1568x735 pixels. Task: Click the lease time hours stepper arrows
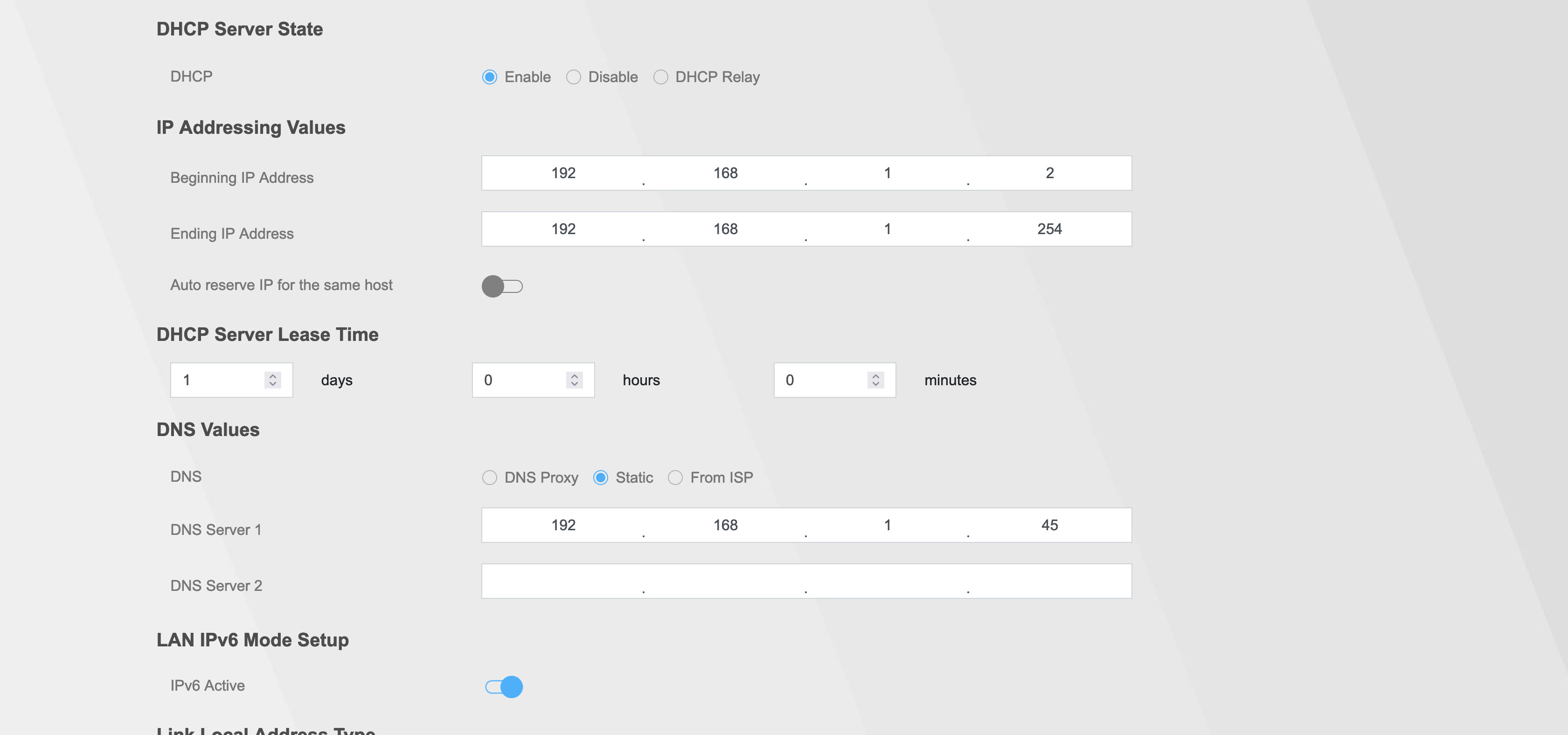point(574,380)
